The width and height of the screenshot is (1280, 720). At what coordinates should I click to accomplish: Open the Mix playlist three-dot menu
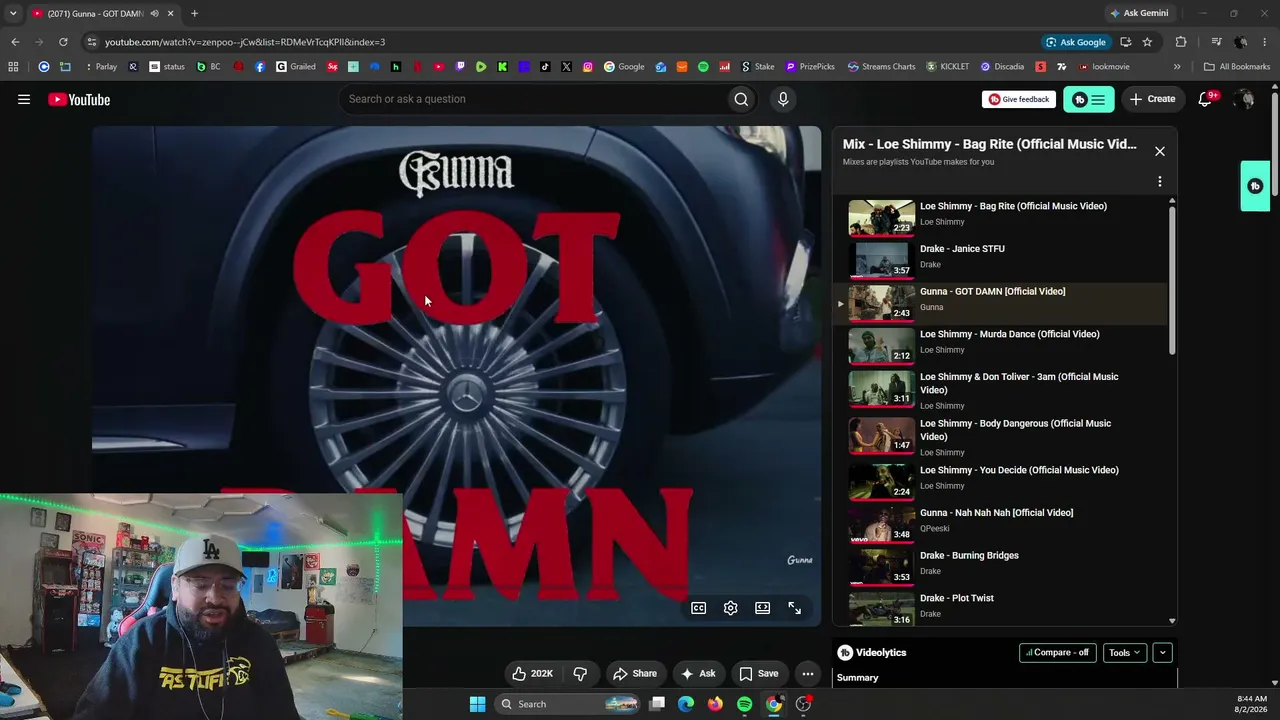1160,182
